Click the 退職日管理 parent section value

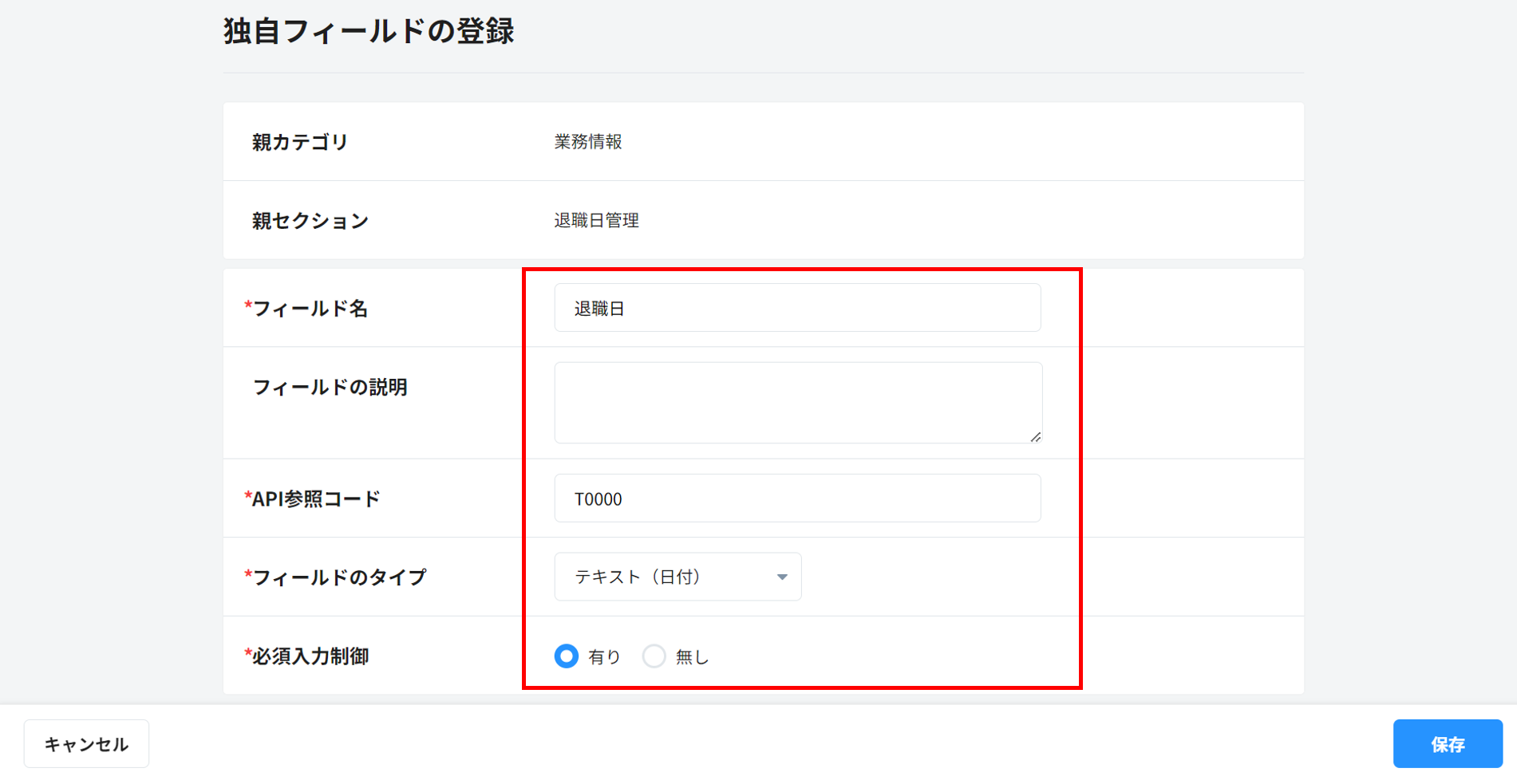[596, 221]
